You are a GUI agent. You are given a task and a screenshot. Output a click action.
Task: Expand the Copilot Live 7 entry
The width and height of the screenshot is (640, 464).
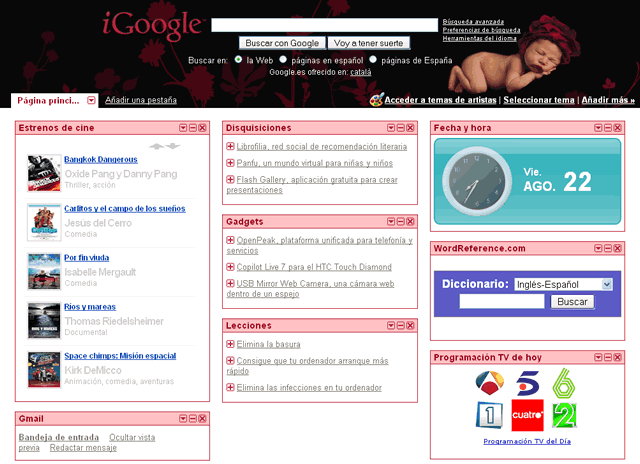coord(230,267)
